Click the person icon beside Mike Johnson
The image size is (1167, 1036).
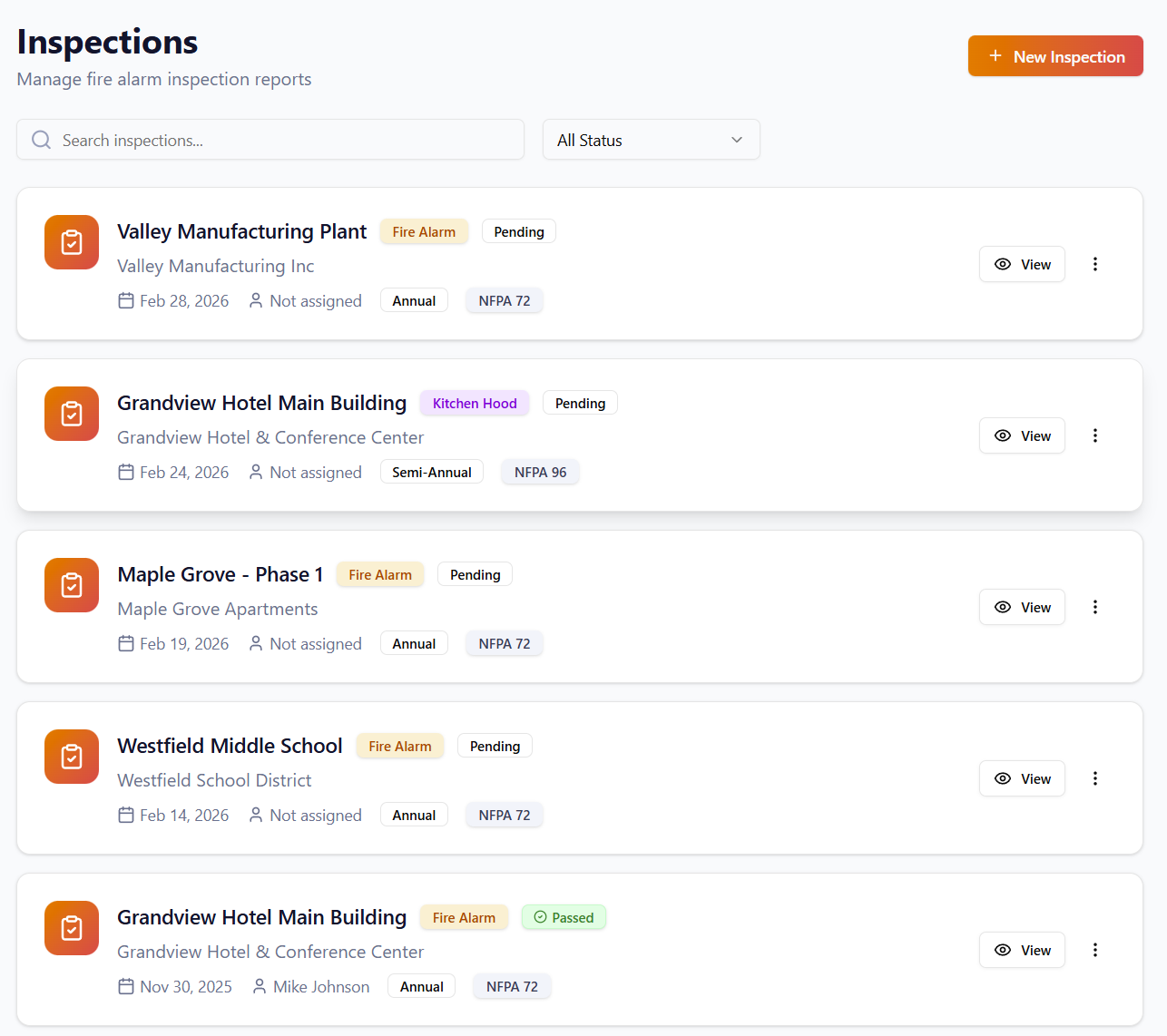point(260,986)
